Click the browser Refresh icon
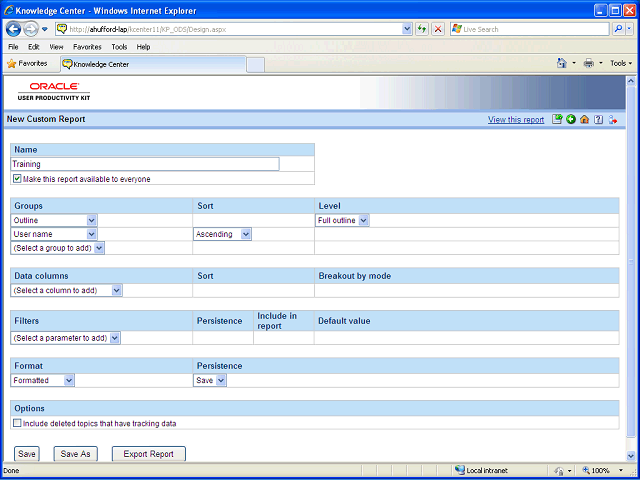The height and width of the screenshot is (480, 640). (422, 29)
